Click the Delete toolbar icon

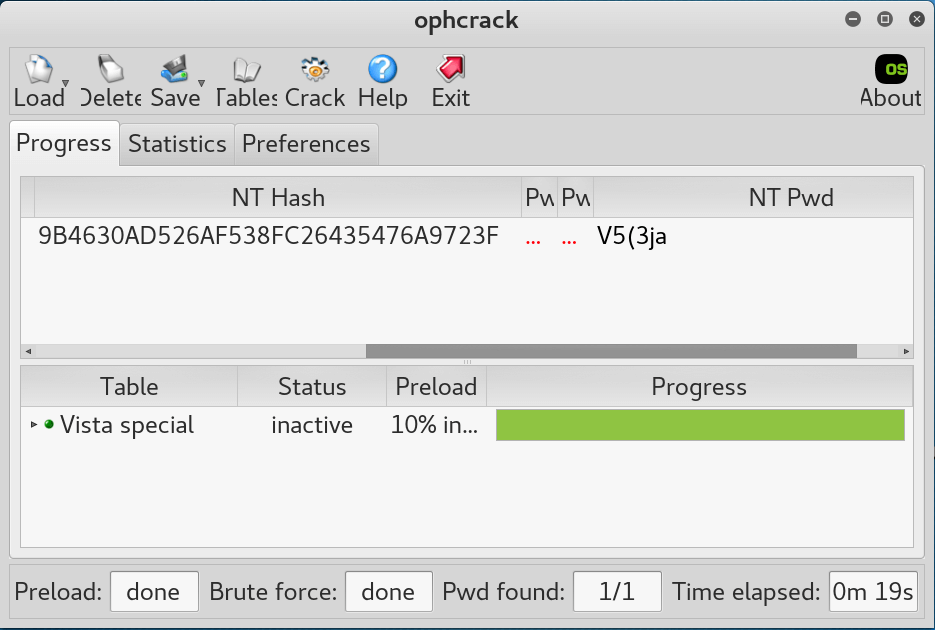[x=110, y=71]
